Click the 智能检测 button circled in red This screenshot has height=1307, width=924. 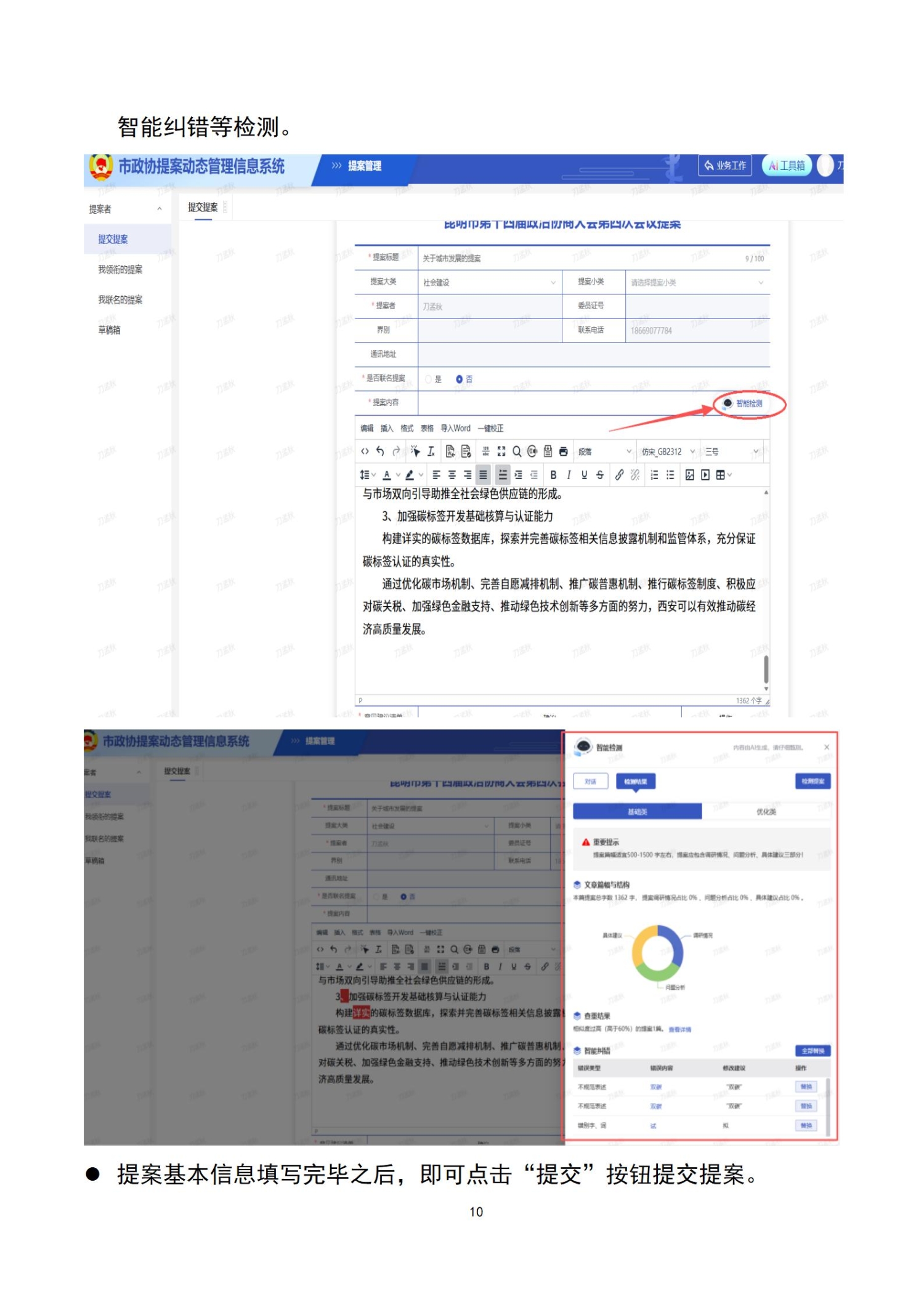pos(744,403)
